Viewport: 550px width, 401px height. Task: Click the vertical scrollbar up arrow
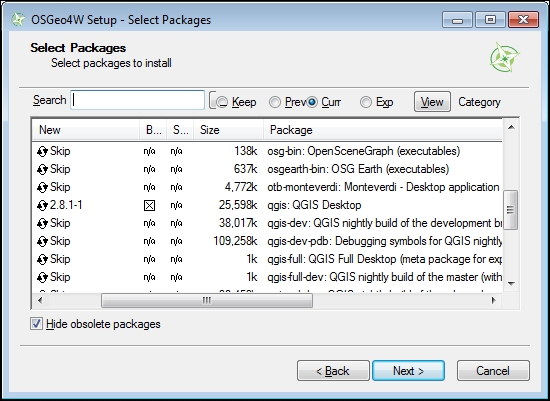point(511,127)
